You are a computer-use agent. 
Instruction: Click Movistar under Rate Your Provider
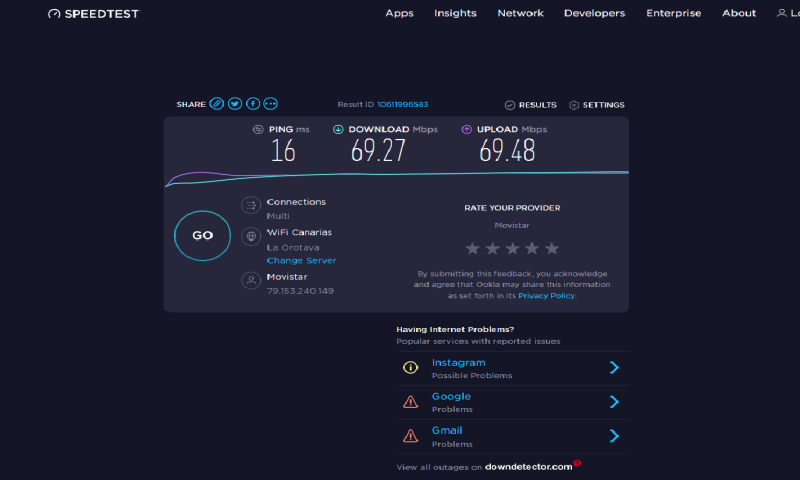[x=512, y=225]
